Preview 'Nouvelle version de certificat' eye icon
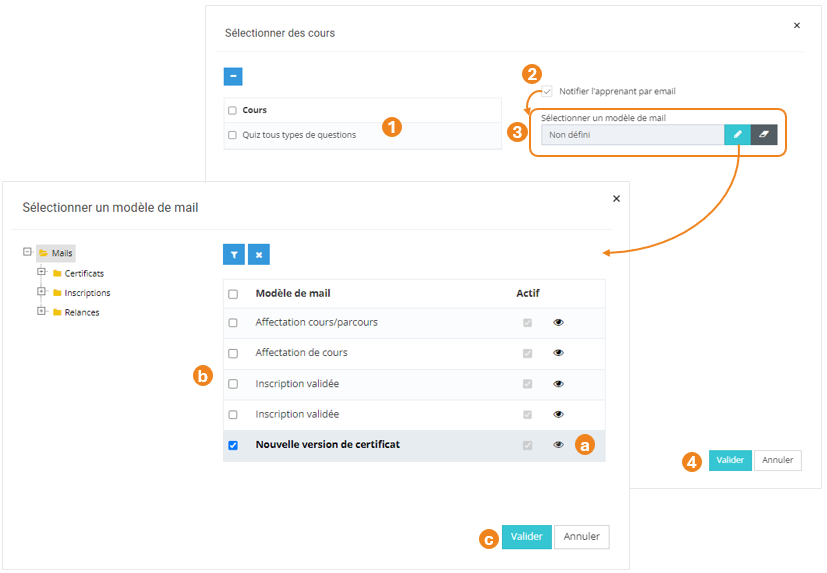The height and width of the screenshot is (573, 827). point(559,445)
